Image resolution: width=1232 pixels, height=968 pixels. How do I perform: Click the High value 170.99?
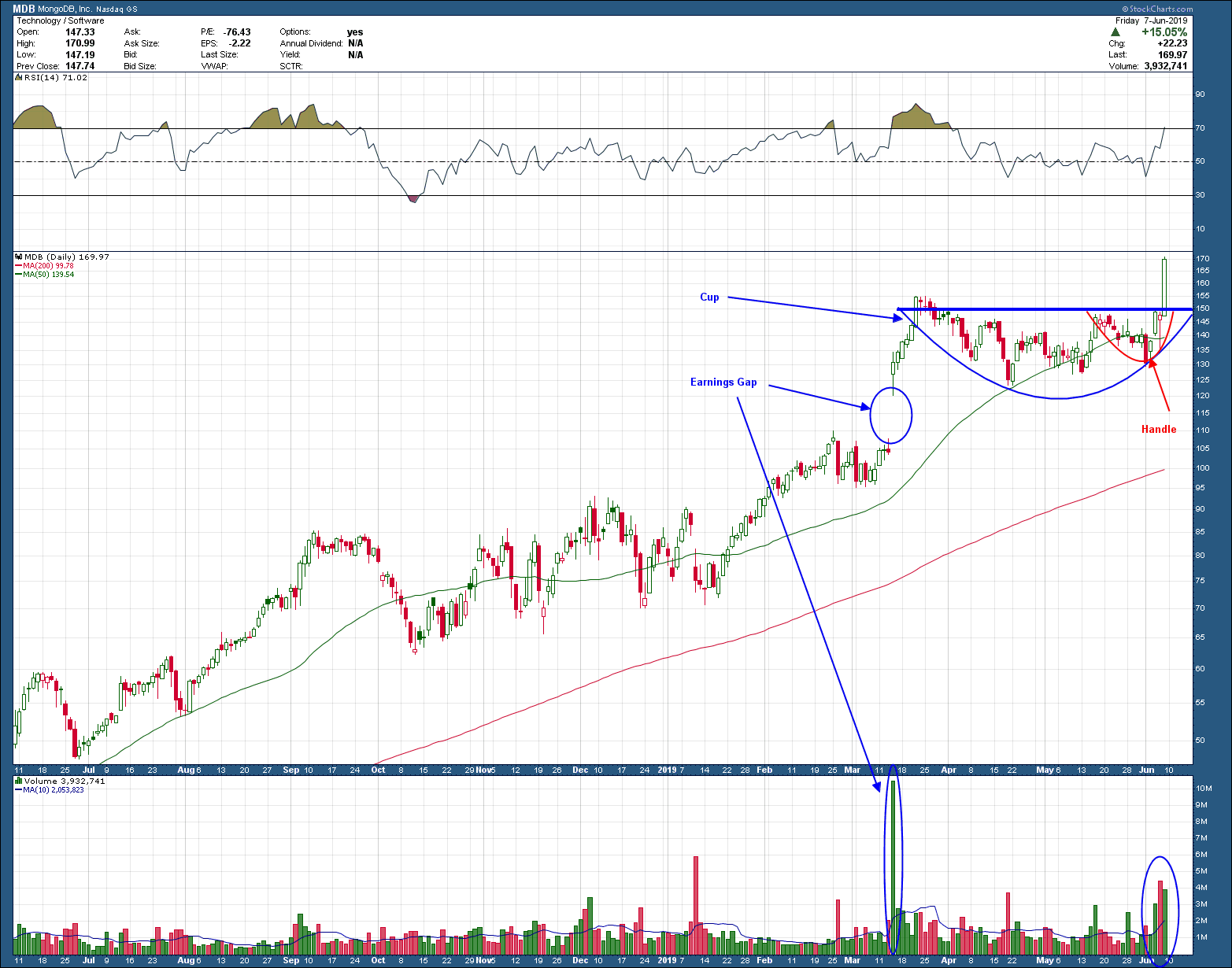pos(80,43)
